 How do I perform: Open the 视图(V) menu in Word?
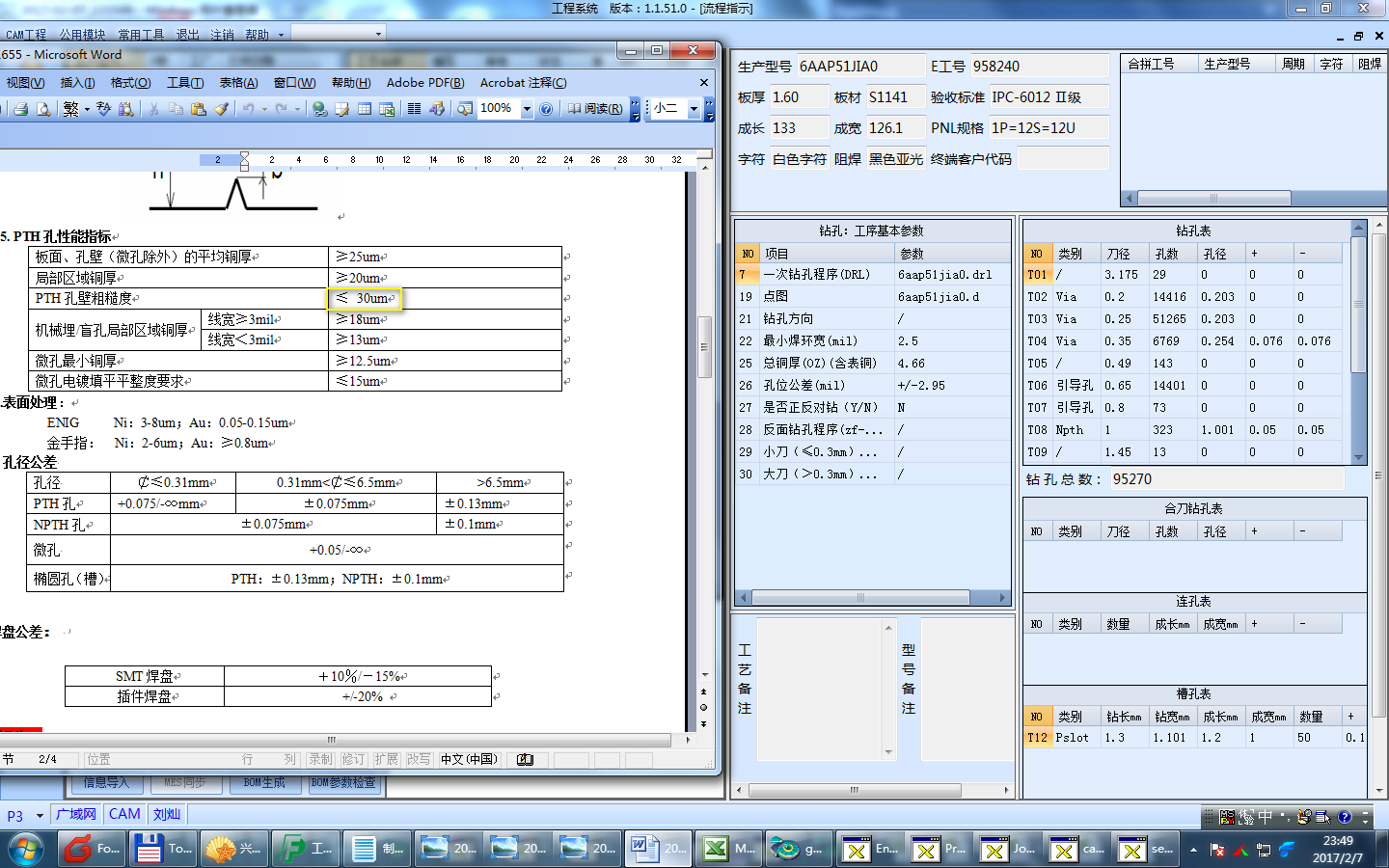click(25, 83)
